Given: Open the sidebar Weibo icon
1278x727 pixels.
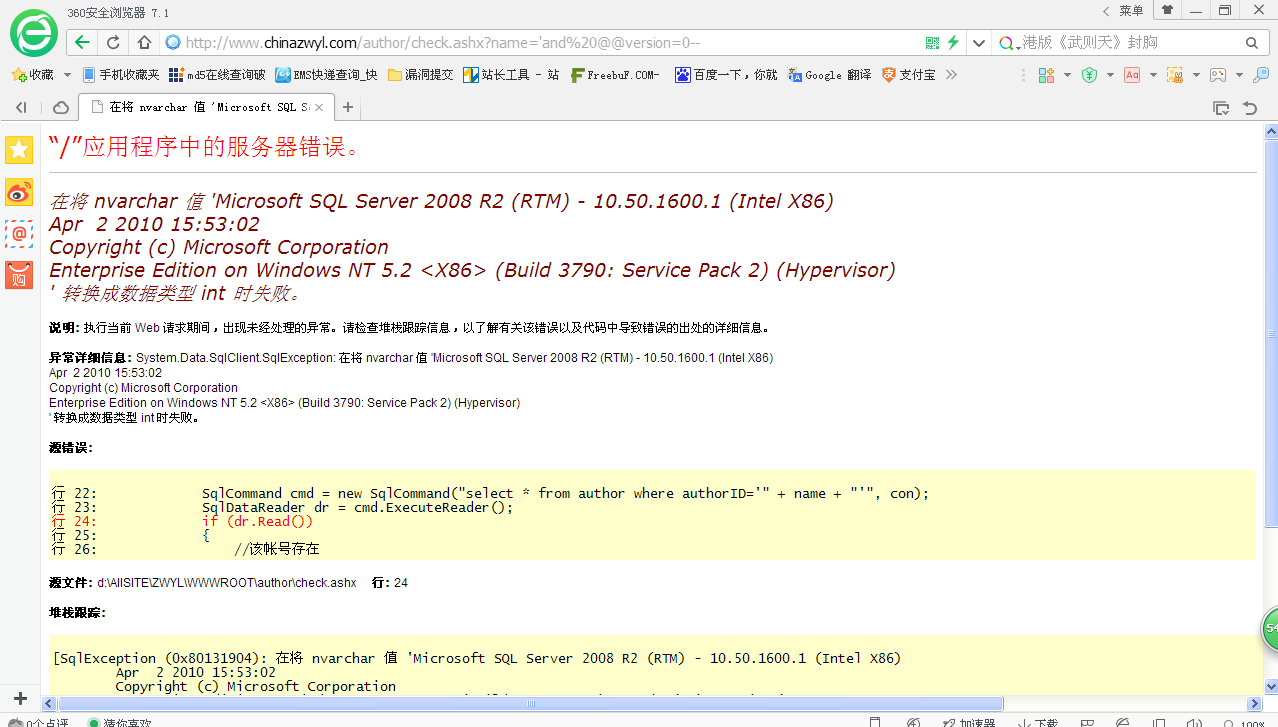Looking at the screenshot, I should tap(19, 192).
